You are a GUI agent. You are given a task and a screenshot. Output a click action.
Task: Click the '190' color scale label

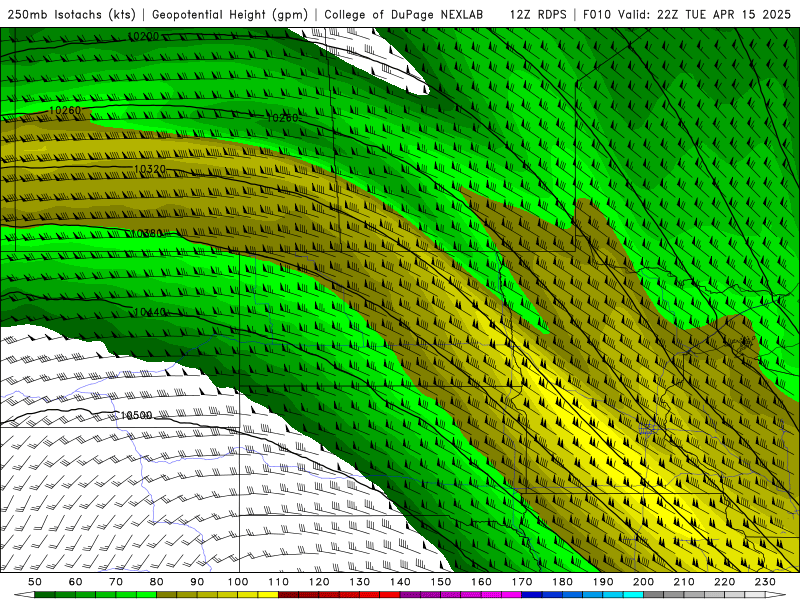pyautogui.click(x=603, y=582)
